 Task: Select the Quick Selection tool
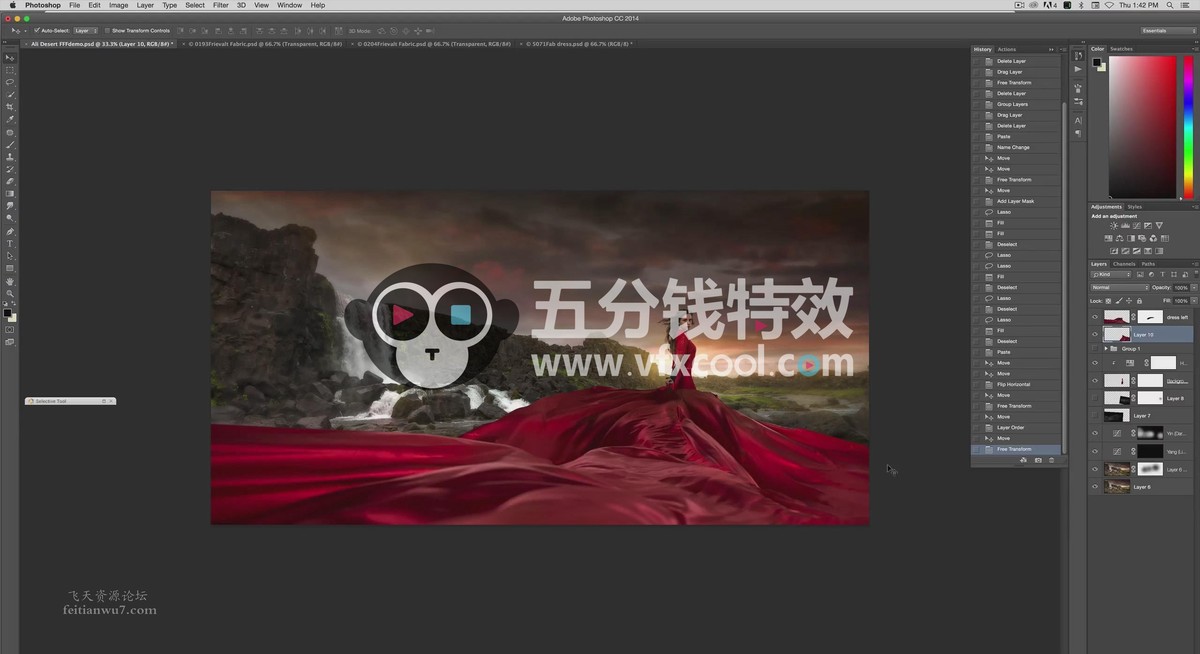tap(10, 95)
